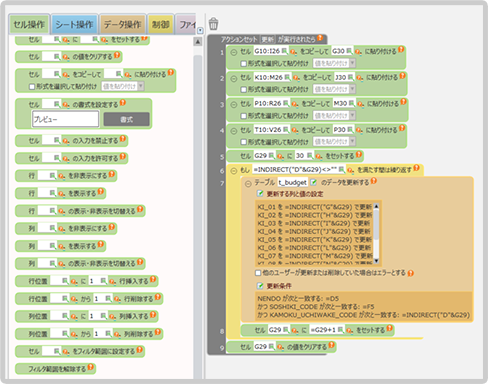Open help icon on row 2 K10:M26 block
This screenshot has width=488, height=384.
click(402, 76)
